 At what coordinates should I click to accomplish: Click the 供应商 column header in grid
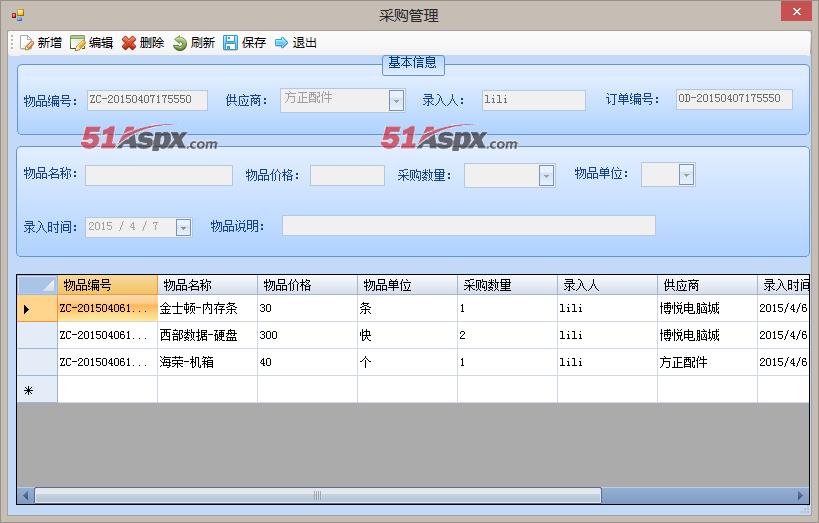click(707, 285)
